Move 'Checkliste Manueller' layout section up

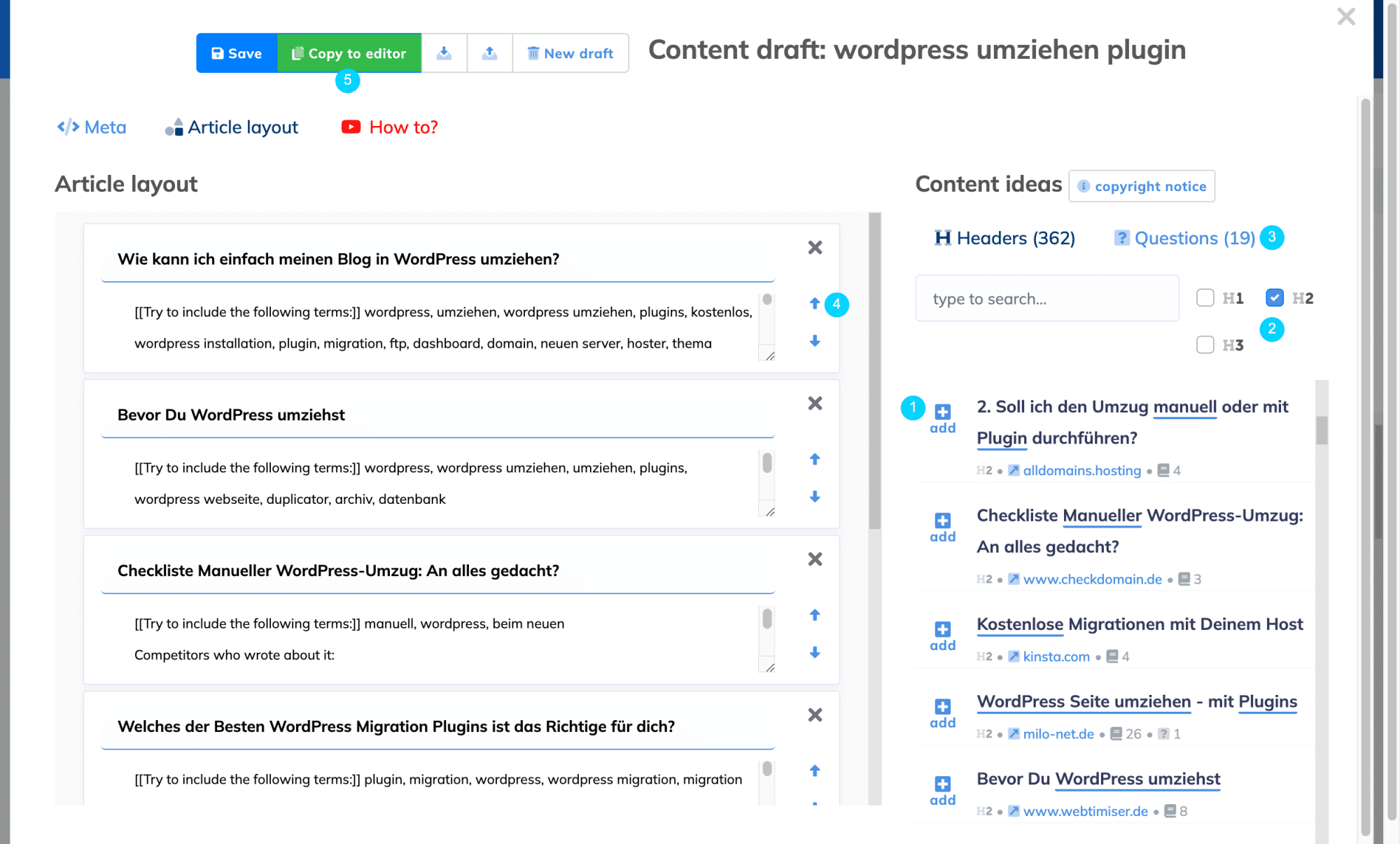click(815, 615)
